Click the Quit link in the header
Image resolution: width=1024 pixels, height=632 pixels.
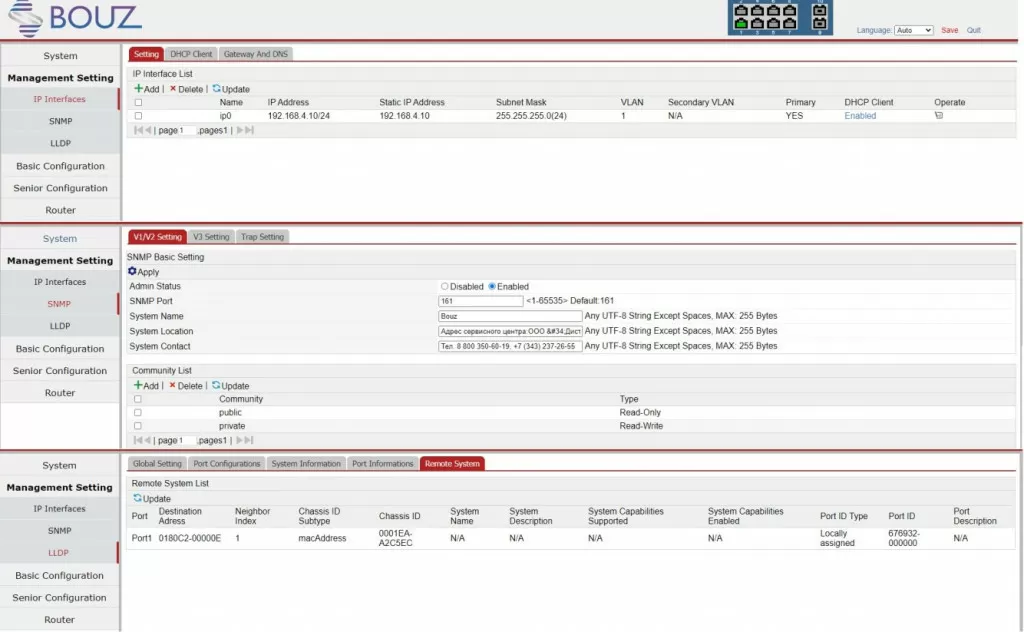point(974,30)
